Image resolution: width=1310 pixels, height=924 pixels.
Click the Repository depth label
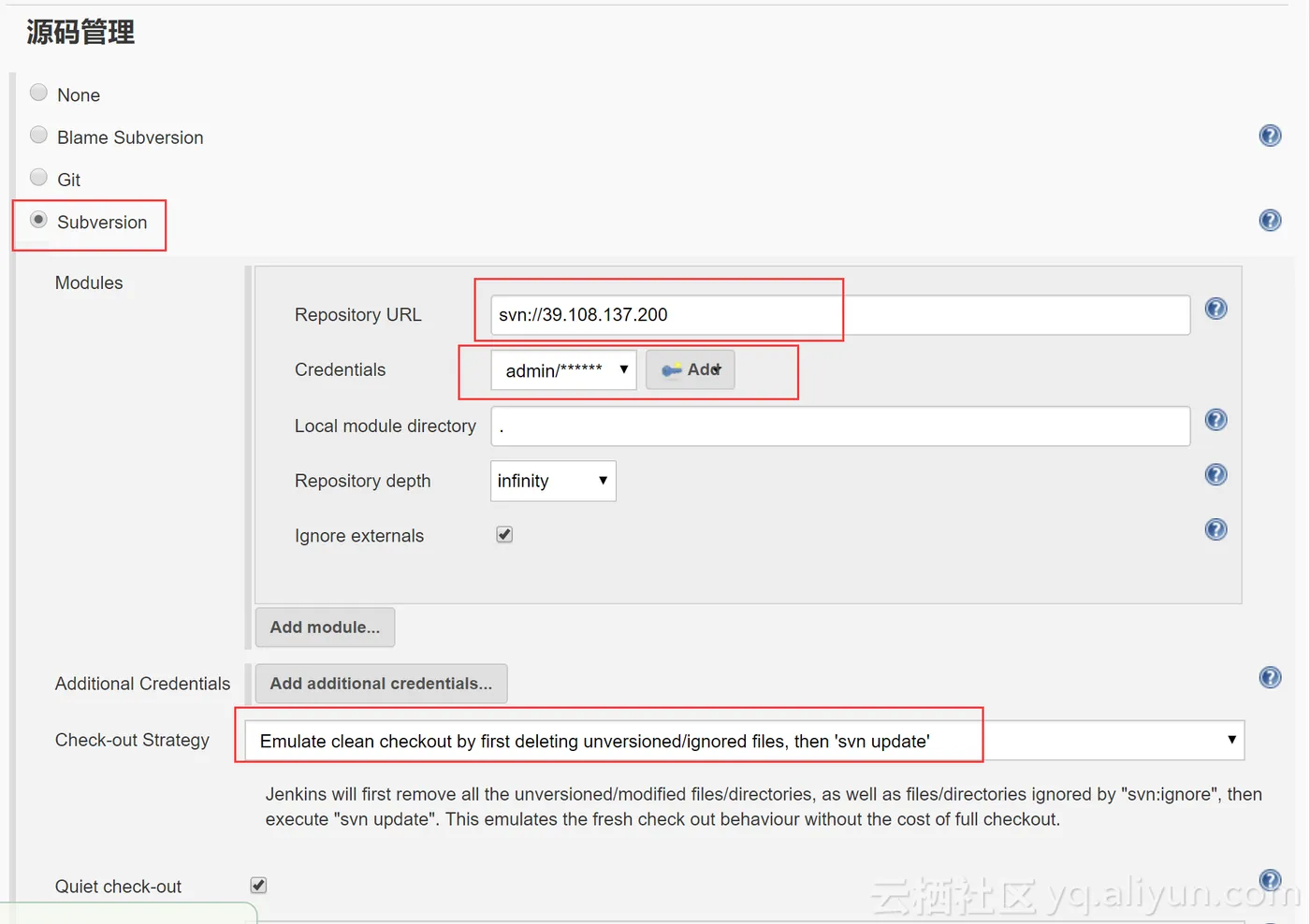click(x=363, y=481)
